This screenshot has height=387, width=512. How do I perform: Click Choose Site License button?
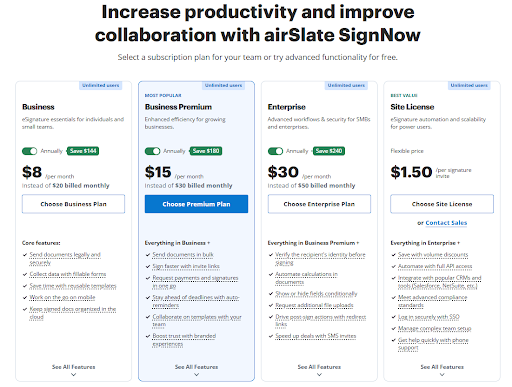click(x=442, y=204)
